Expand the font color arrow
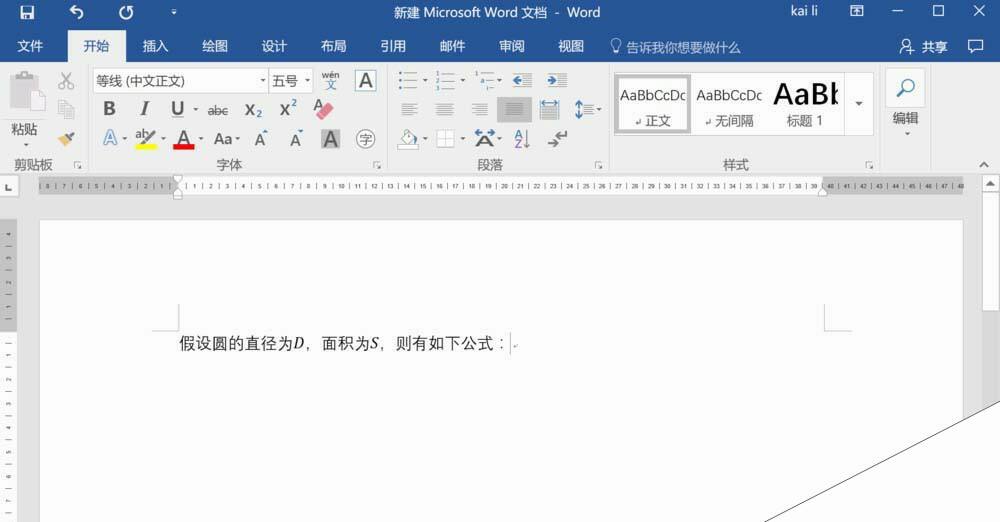Viewport: 1000px width, 522px height. click(x=201, y=138)
